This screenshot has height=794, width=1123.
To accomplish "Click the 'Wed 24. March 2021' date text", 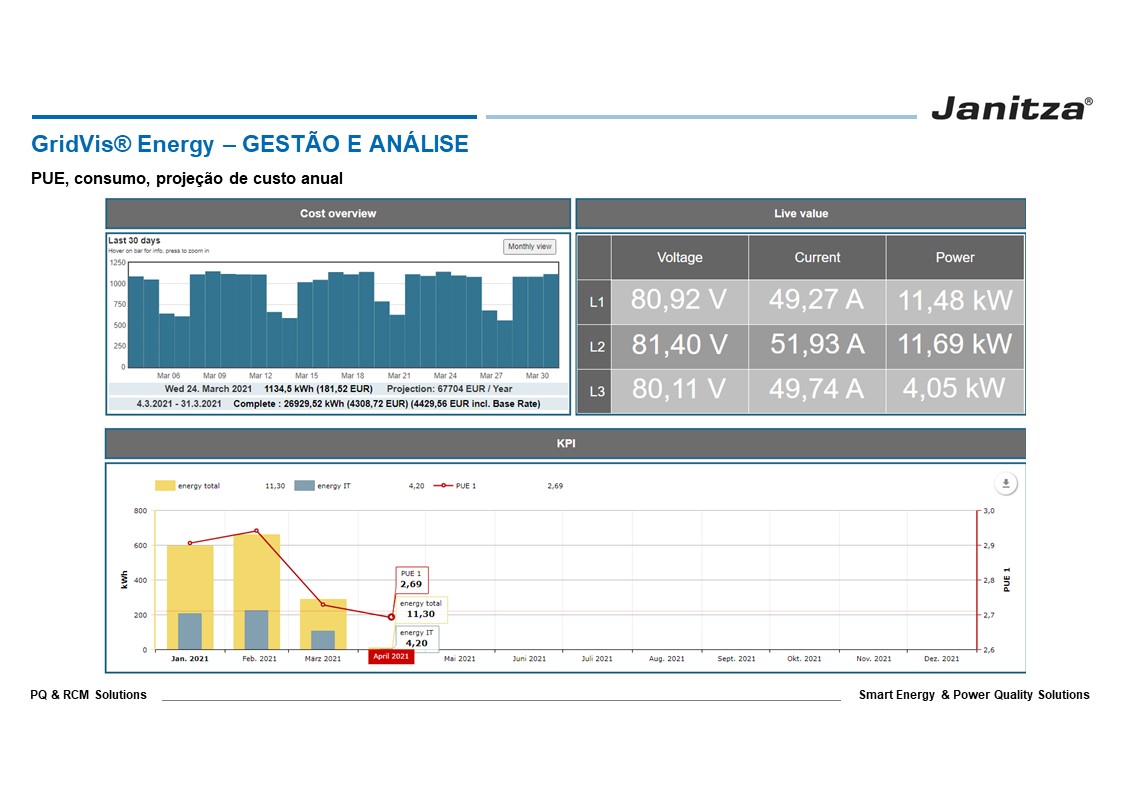I will click(x=208, y=389).
